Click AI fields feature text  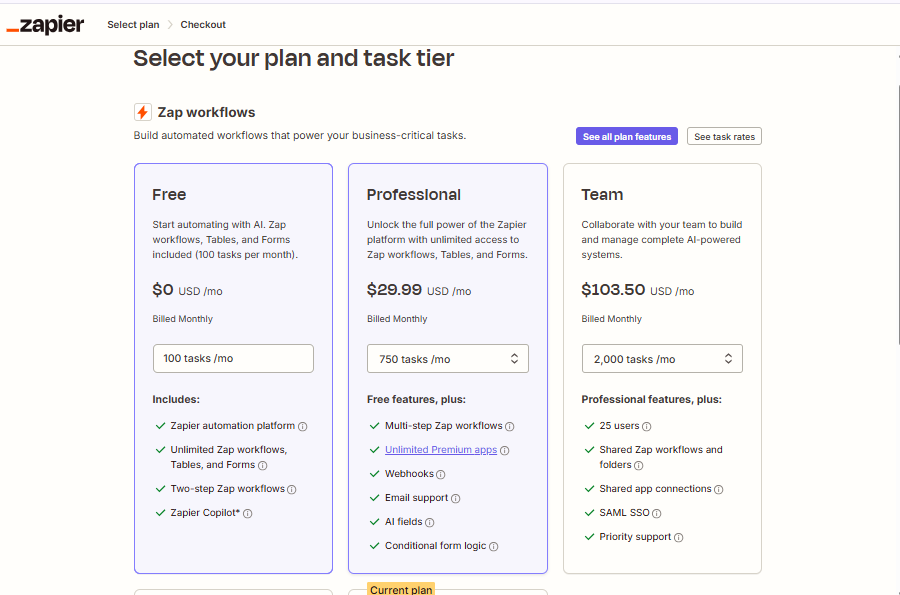pos(404,522)
